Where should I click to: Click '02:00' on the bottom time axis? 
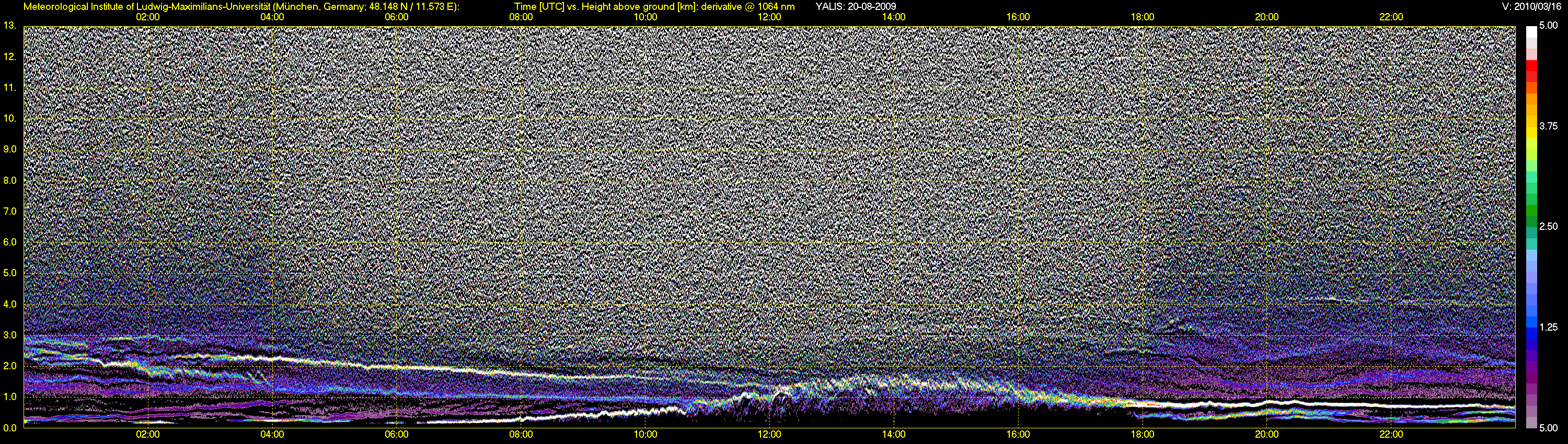[x=148, y=435]
